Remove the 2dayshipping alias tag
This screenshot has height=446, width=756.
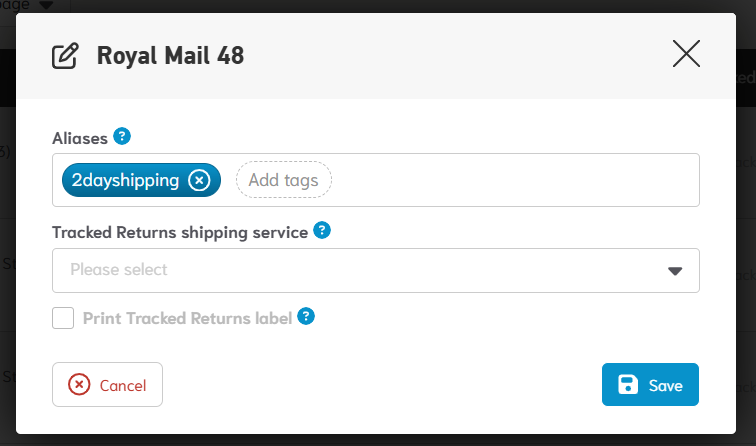click(199, 180)
